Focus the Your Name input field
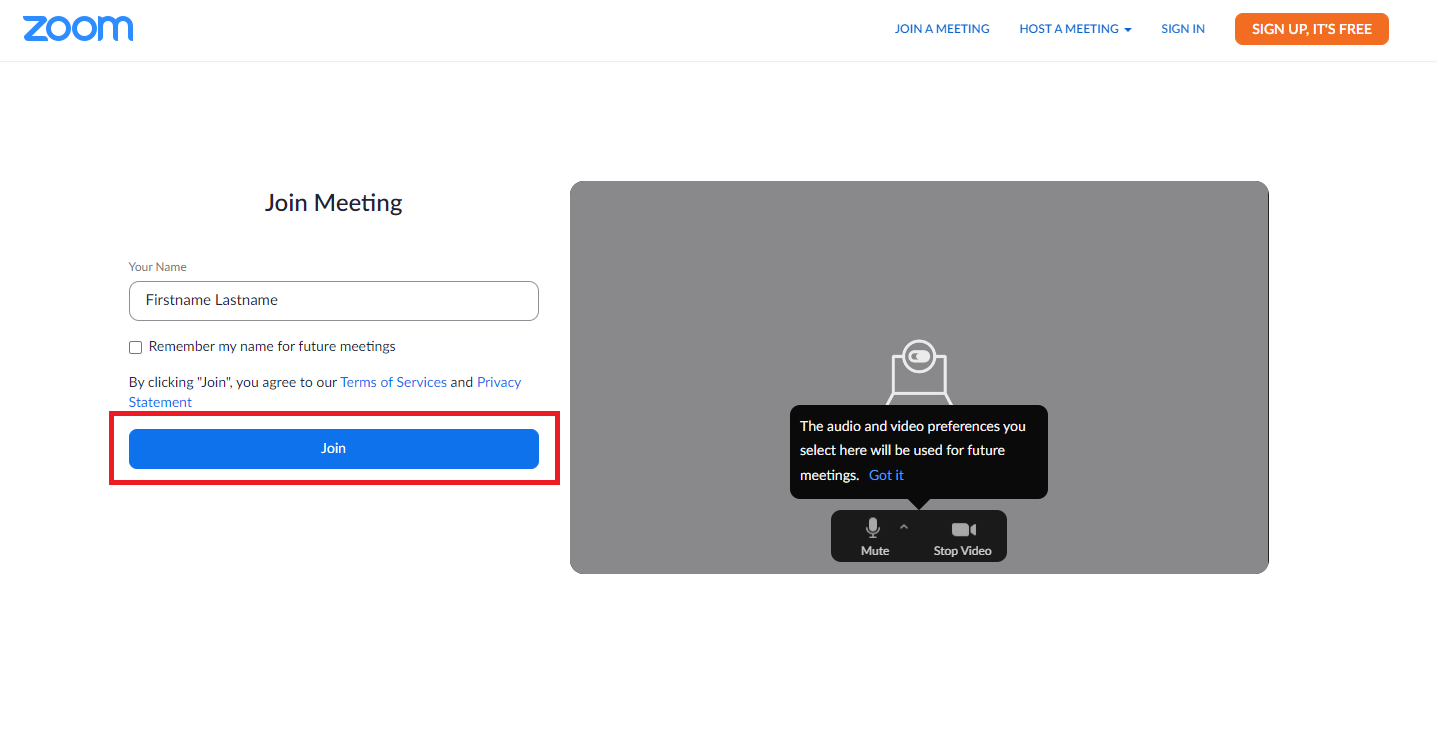The width and height of the screenshot is (1437, 750). pyautogui.click(x=333, y=300)
